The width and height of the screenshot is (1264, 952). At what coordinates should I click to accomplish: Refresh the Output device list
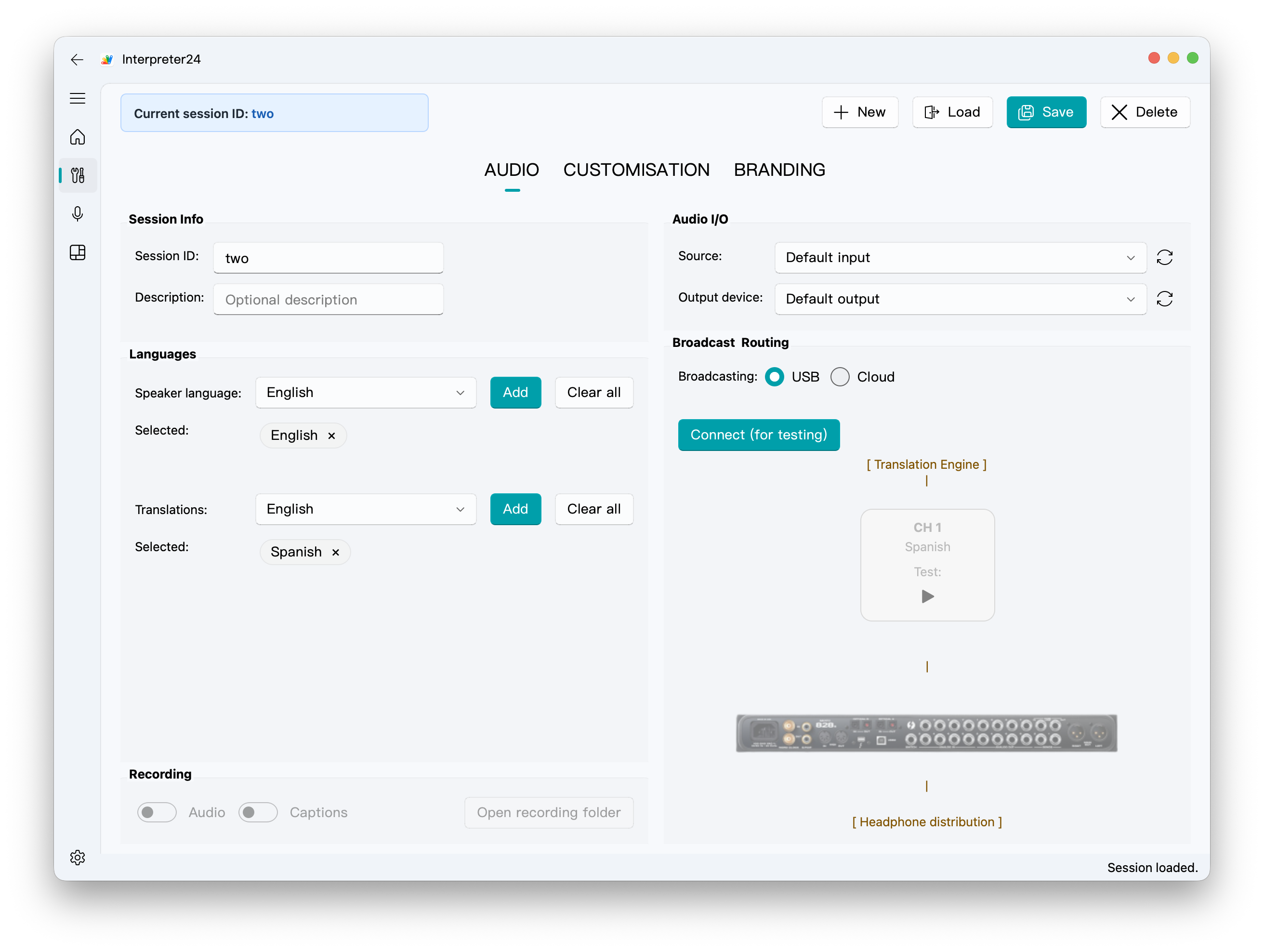[x=1164, y=299]
